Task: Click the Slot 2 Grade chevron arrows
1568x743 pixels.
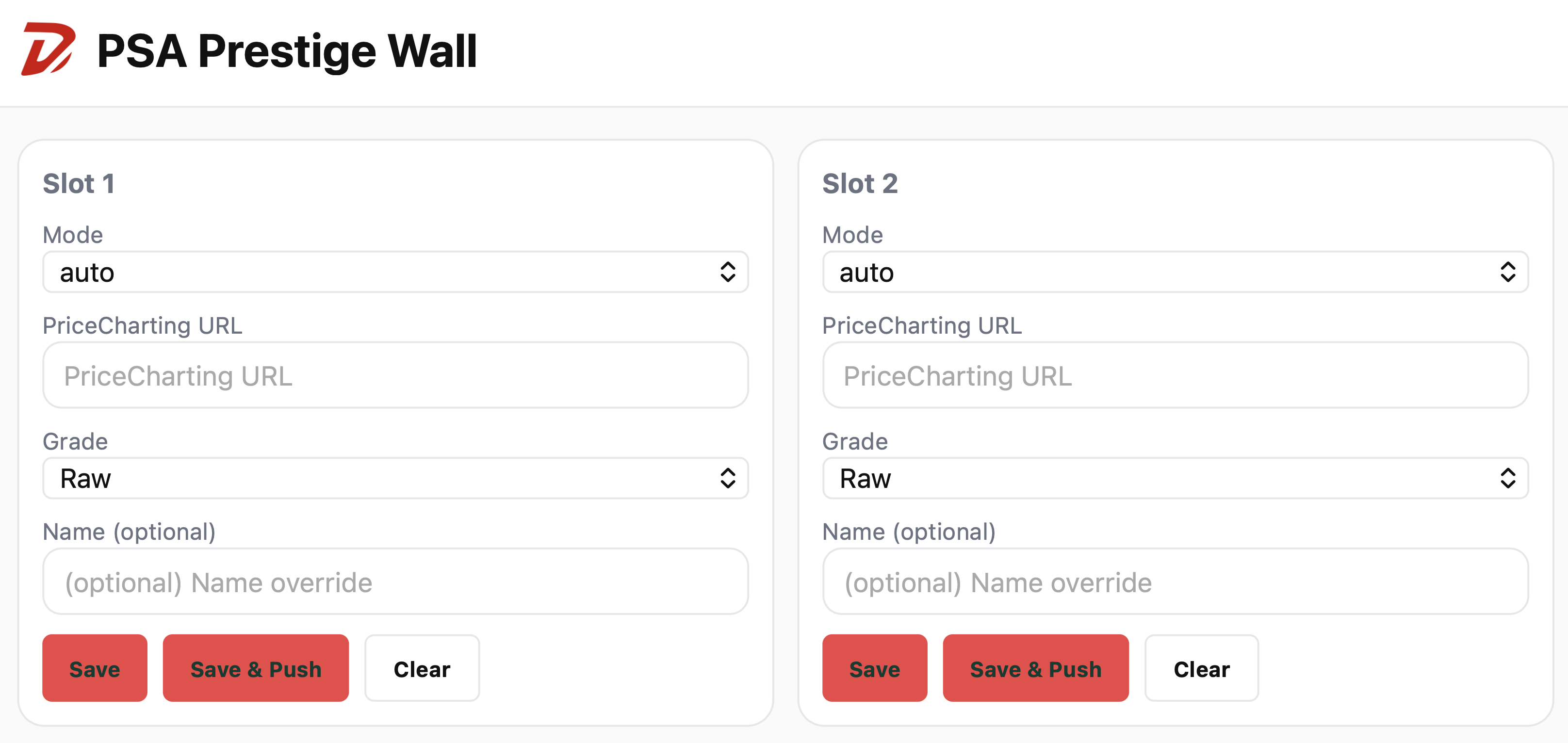Action: (x=1507, y=478)
